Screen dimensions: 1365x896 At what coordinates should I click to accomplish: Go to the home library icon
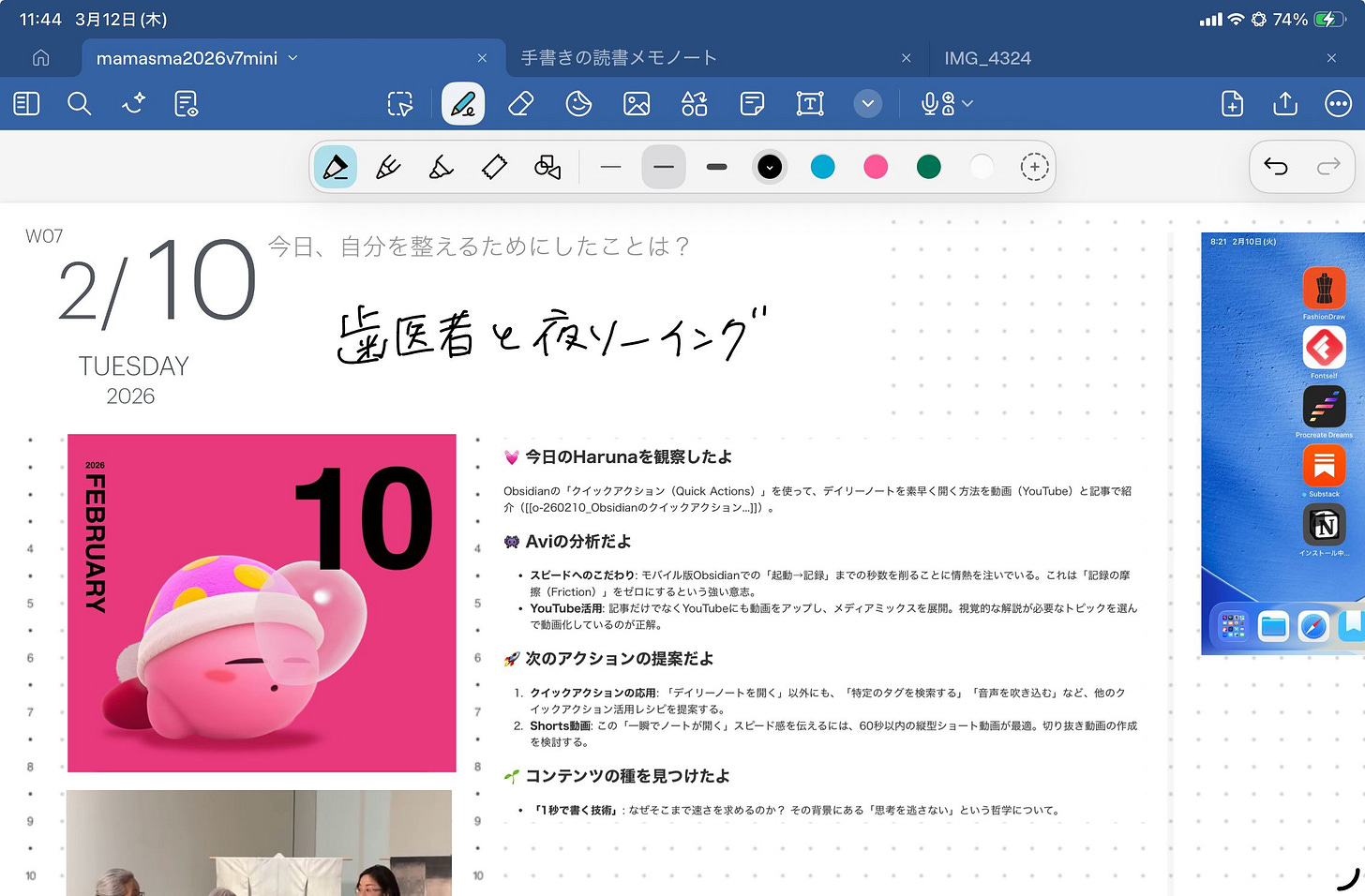pos(40,58)
